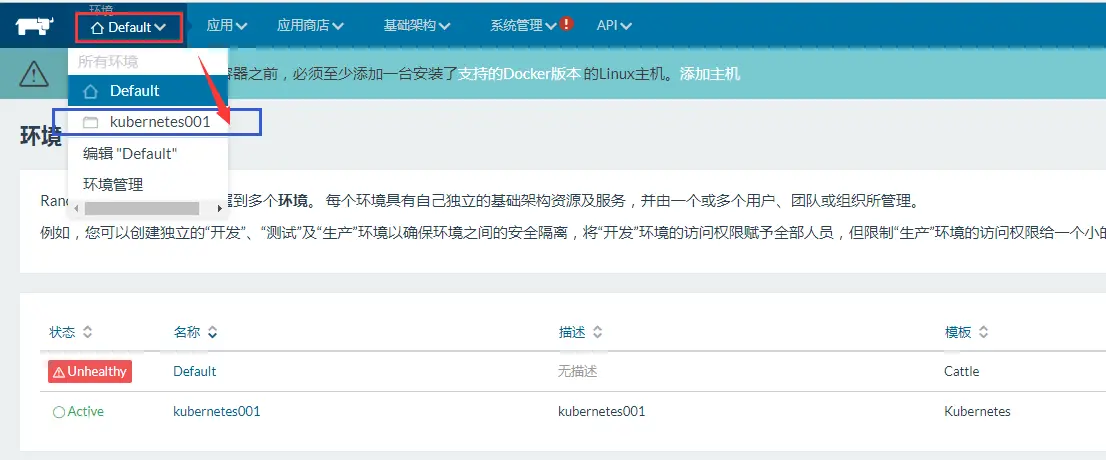Image resolution: width=1106 pixels, height=460 pixels.
Task: Open the Default environment dropdown
Action: point(129,27)
